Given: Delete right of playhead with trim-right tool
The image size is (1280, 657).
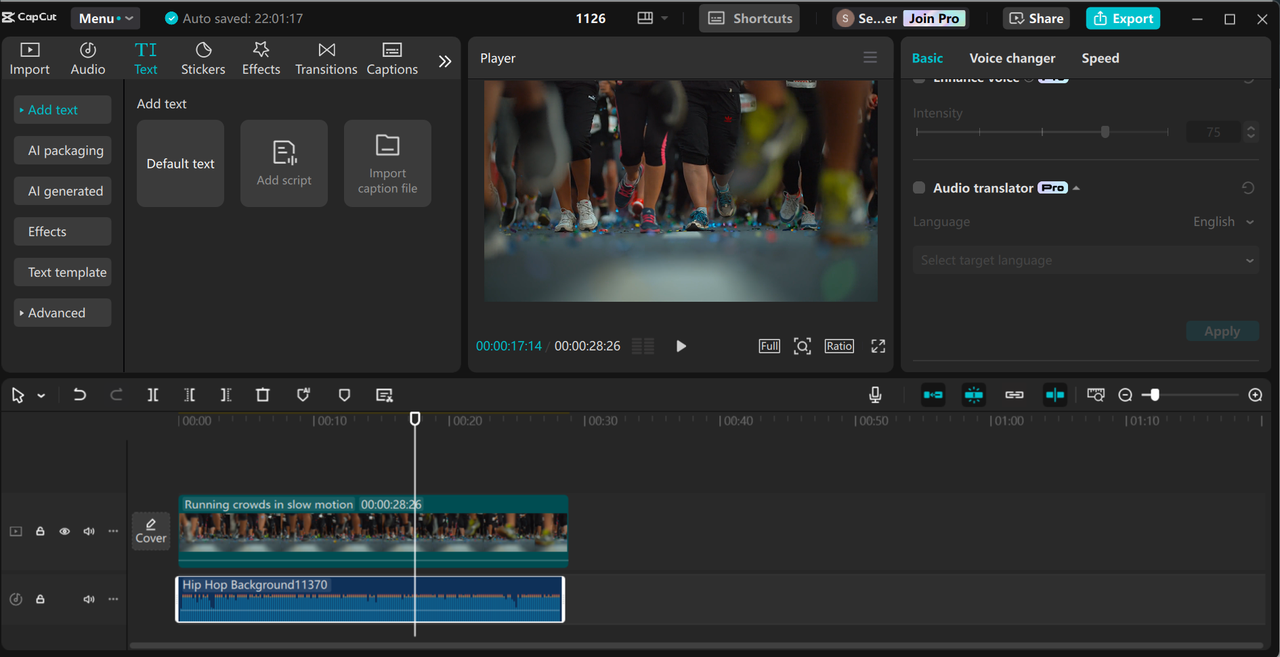Looking at the screenshot, I should click(226, 395).
